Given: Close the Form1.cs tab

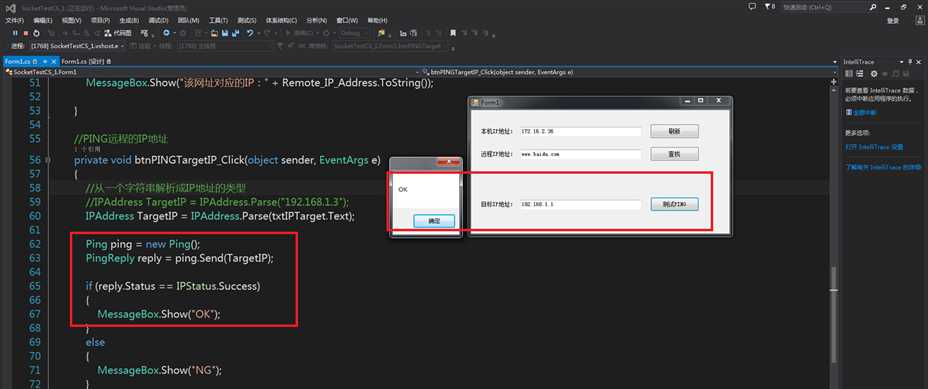Looking at the screenshot, I should (54, 61).
